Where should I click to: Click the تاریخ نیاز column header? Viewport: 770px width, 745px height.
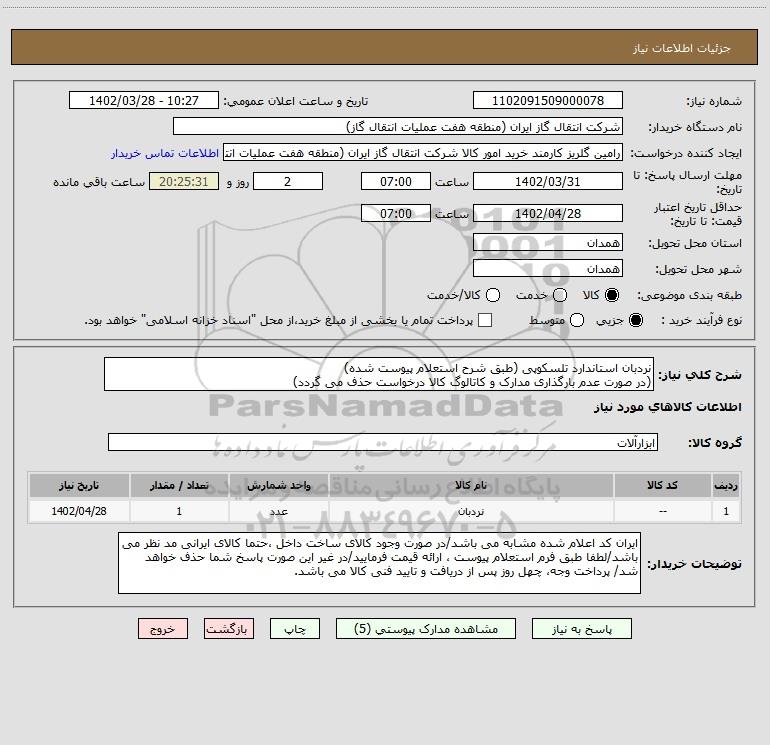[79, 485]
